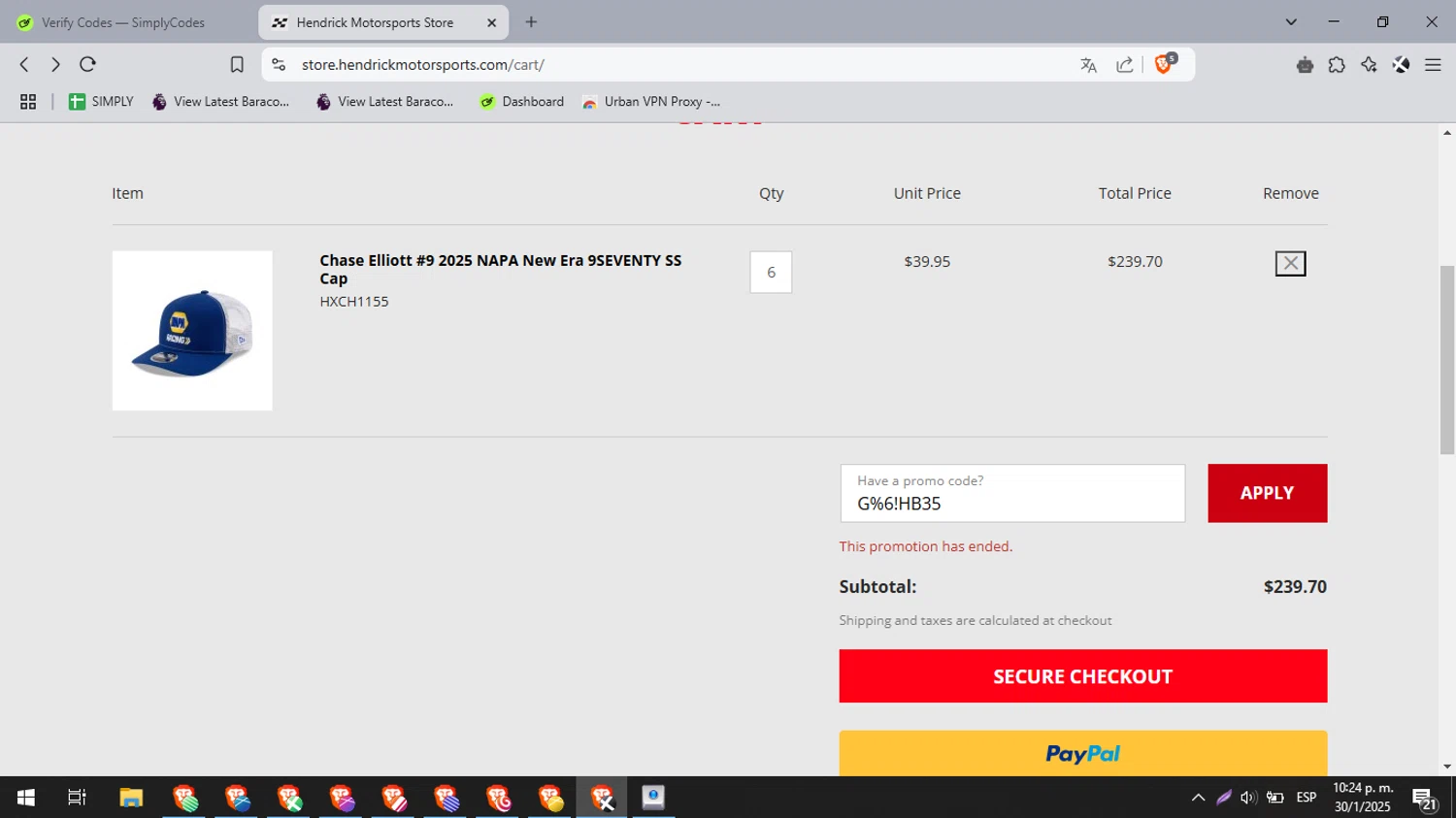Switch to Hendrick Motorsports Store tab
Image resolution: width=1456 pixels, height=818 pixels.
374,22
